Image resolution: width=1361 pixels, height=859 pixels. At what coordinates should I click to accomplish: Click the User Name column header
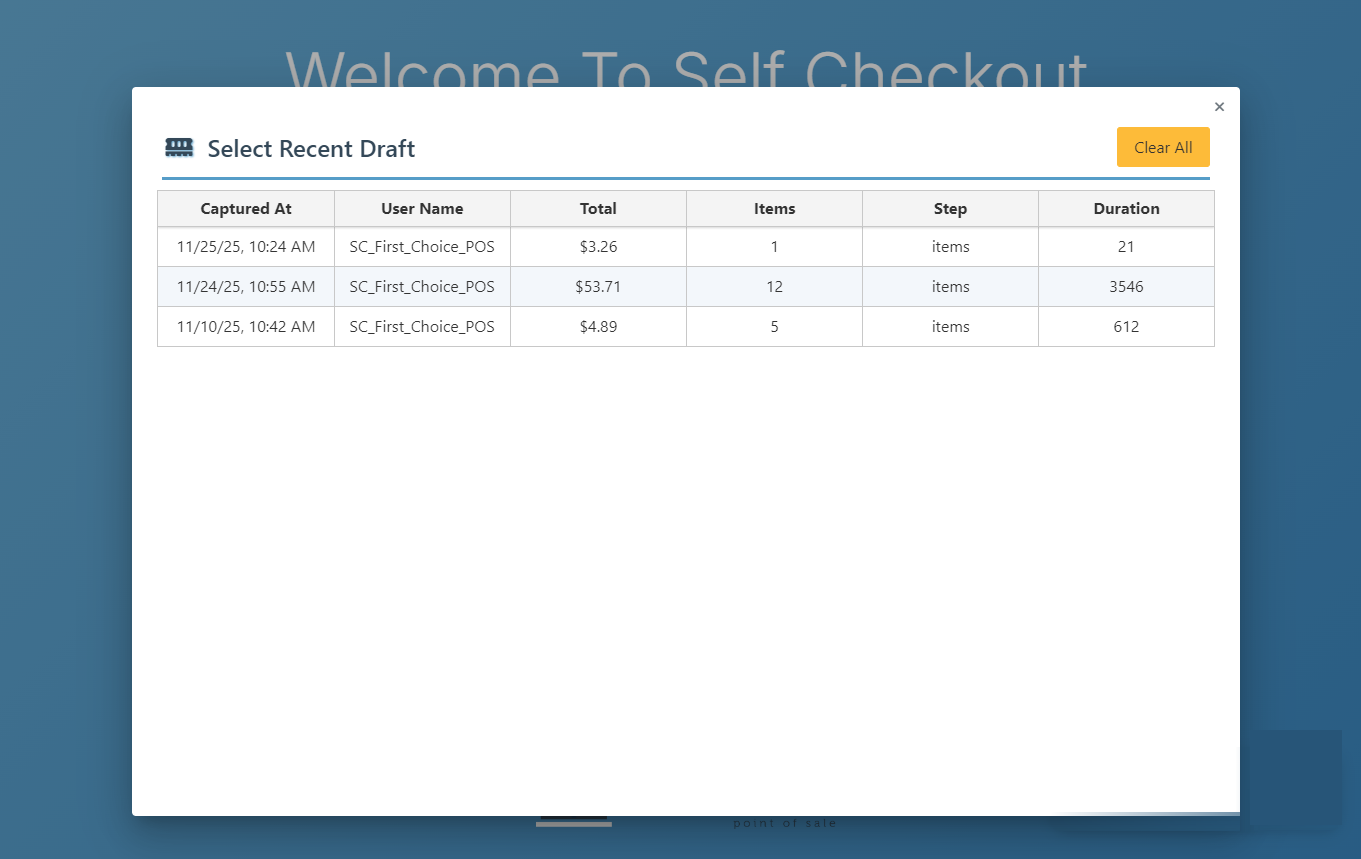422,209
